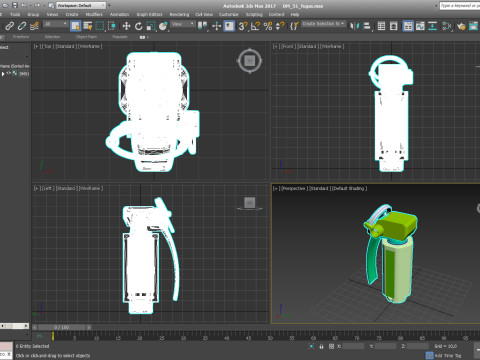Toggle the Percent Snap button
This screenshot has width=480, height=360.
point(268,26)
